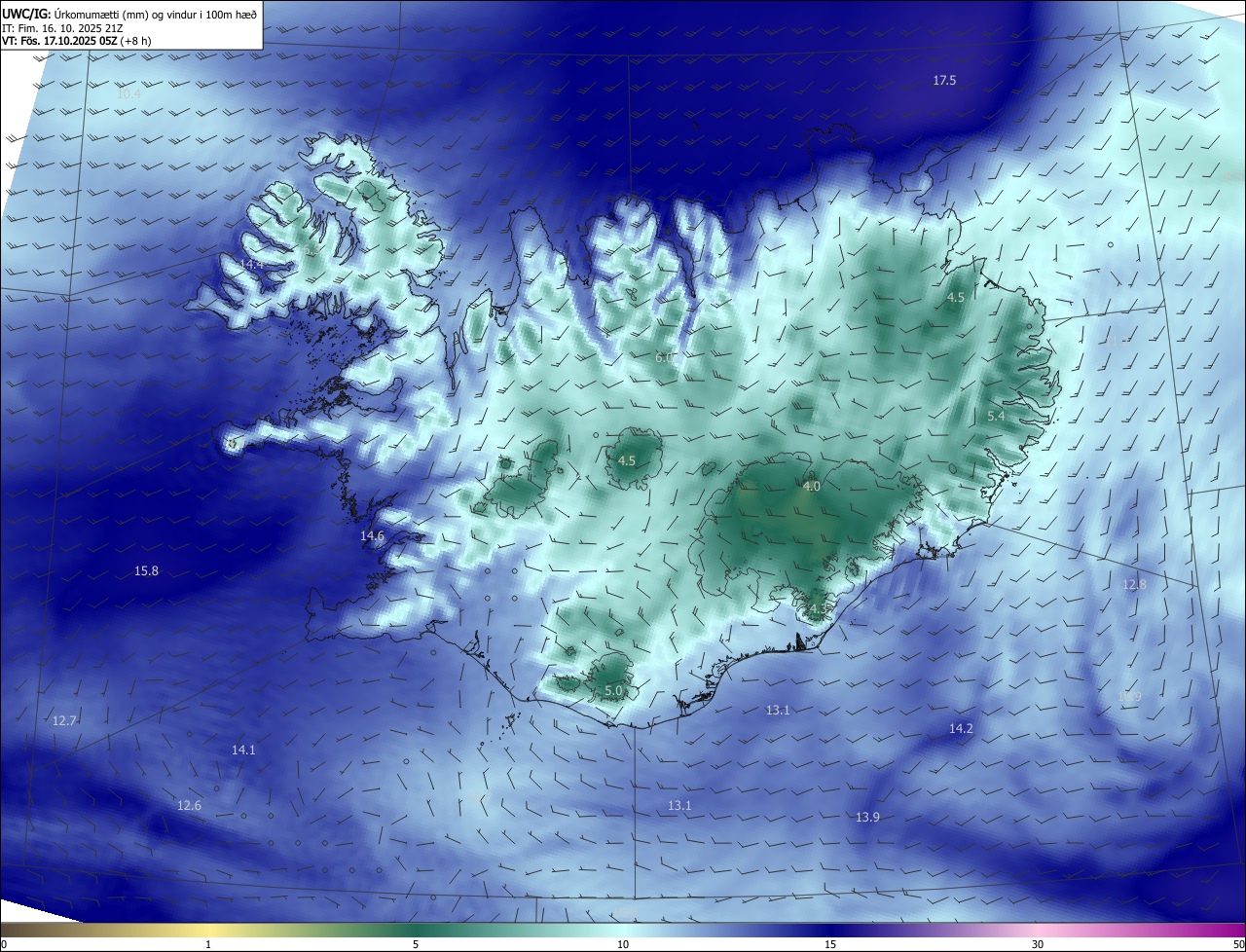Click the 12.7 value label on the map

tap(64, 721)
